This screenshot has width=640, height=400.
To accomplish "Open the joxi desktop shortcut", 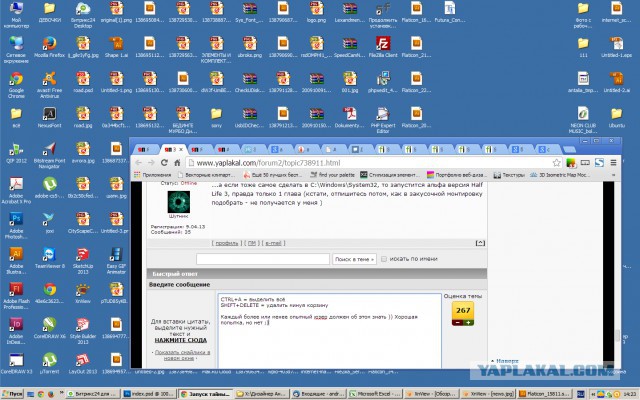I will point(49,220).
